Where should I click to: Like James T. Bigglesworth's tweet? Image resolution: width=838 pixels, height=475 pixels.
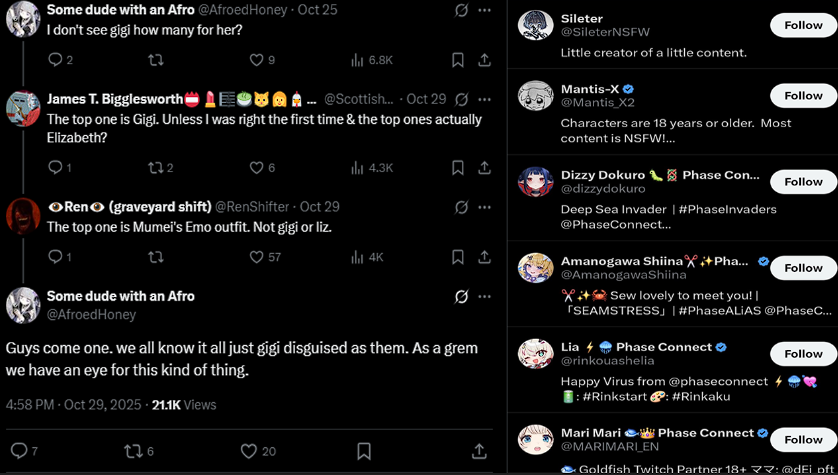tap(256, 168)
